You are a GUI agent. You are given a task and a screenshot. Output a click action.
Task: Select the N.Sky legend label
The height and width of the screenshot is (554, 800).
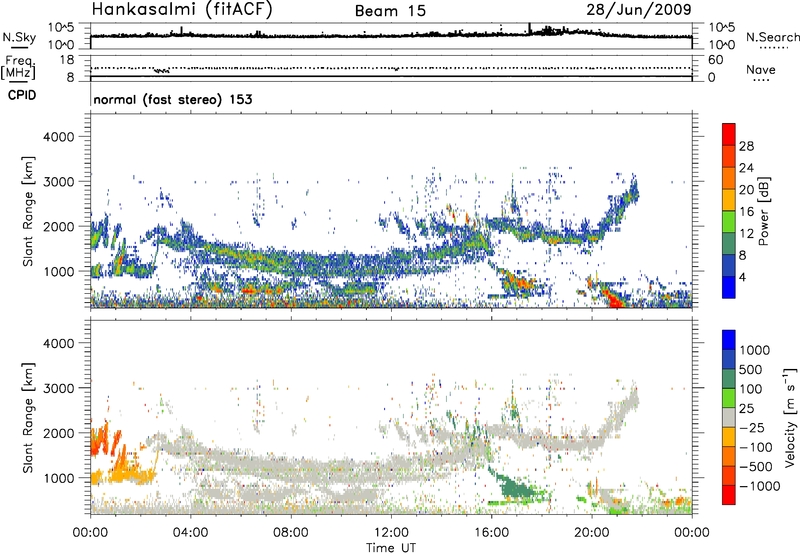(x=19, y=37)
